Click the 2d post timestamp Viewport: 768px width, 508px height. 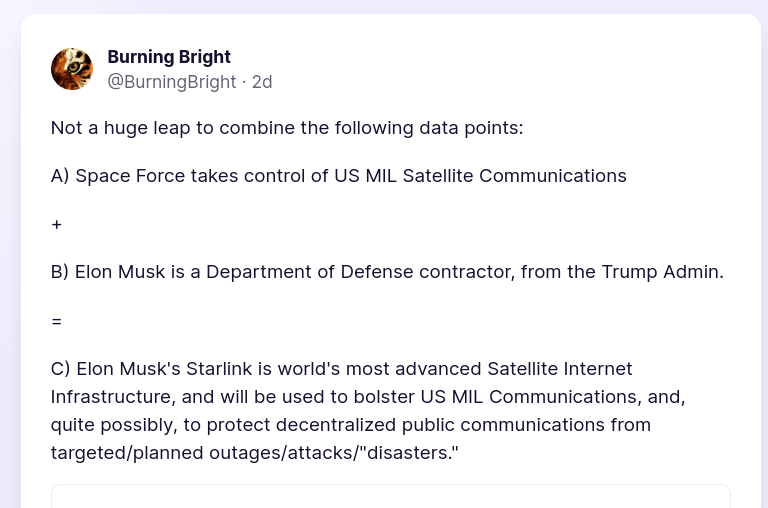[262, 82]
